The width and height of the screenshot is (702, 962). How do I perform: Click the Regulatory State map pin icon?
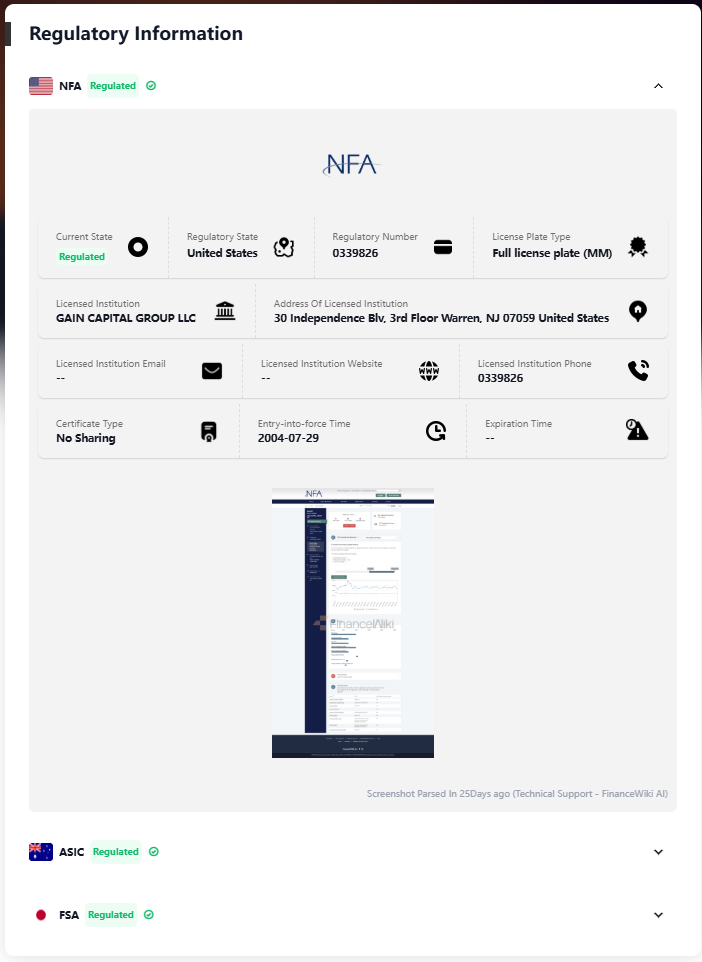coord(284,247)
